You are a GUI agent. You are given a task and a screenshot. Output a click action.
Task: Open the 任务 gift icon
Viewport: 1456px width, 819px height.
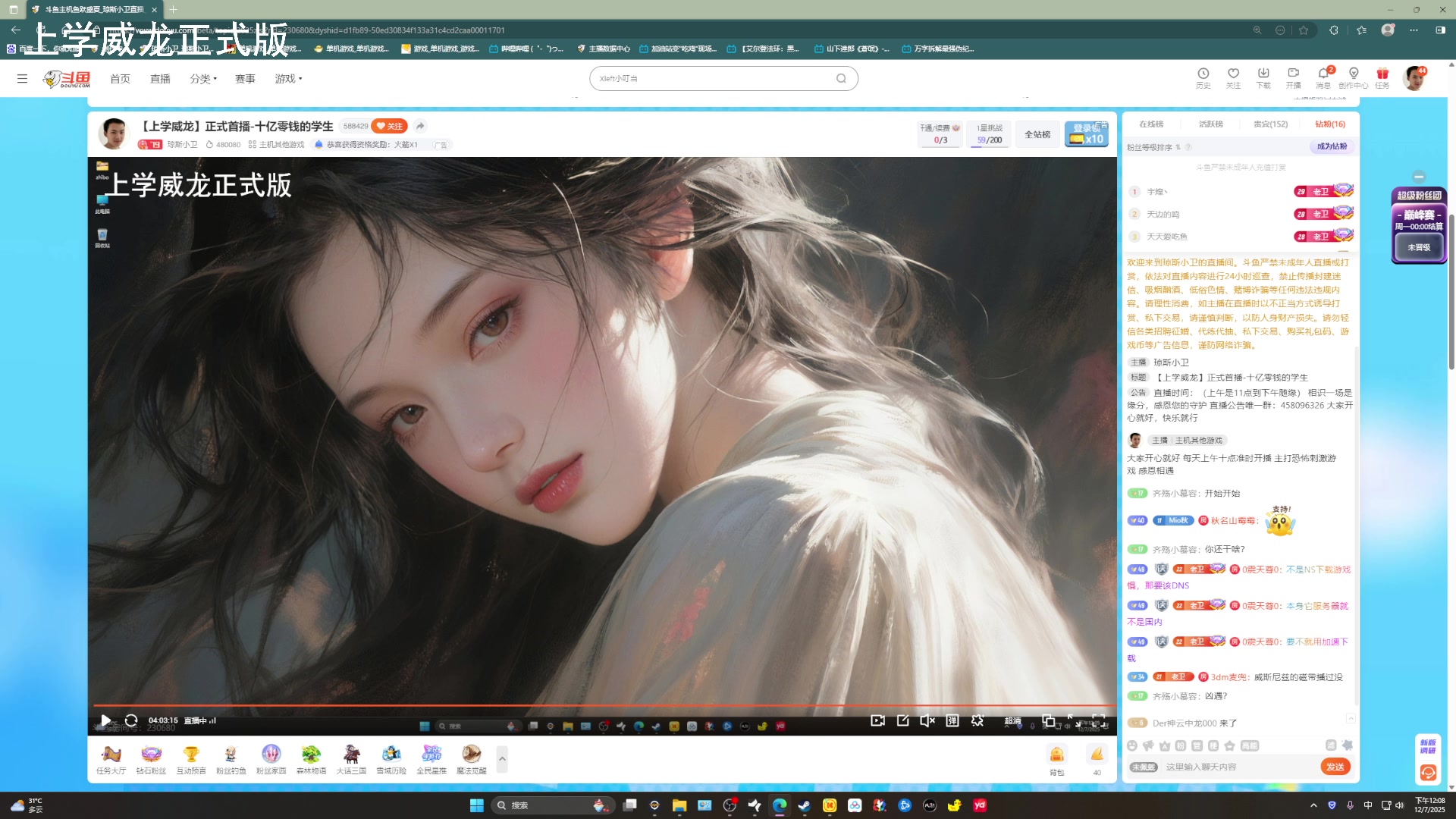point(1382,74)
